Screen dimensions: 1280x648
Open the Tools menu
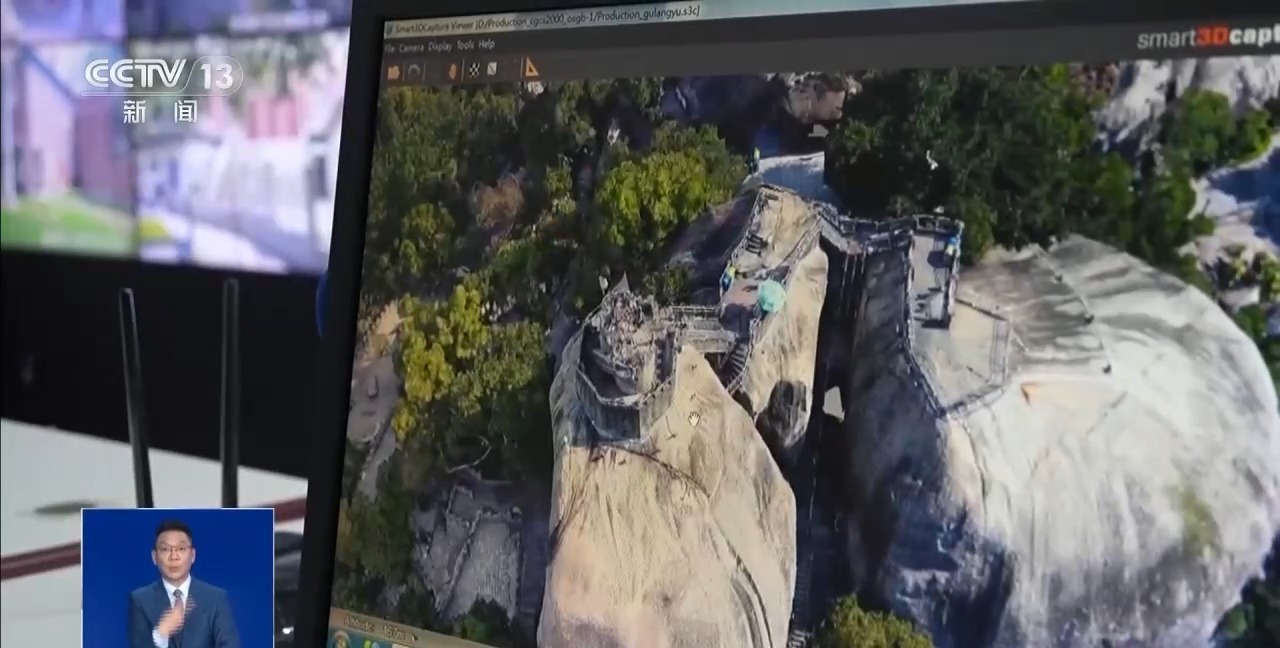pyautogui.click(x=465, y=45)
